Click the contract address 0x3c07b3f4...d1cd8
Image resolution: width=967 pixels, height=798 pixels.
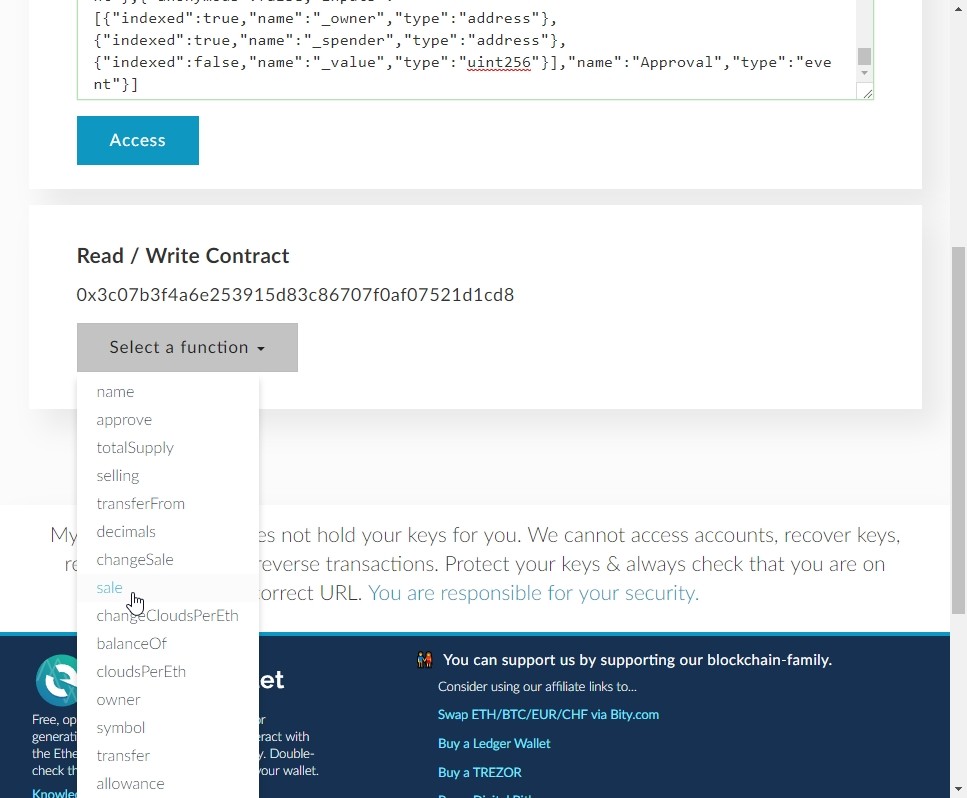pos(295,295)
